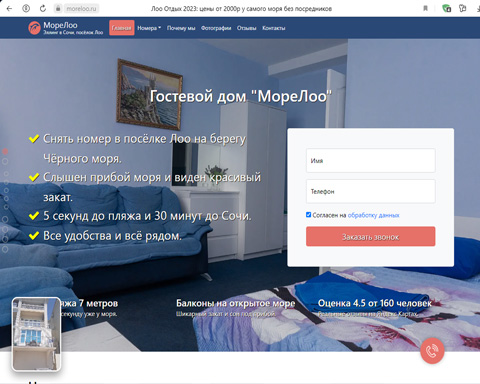This screenshot has height=384, width=480.
Task: Expand the Номера dropdown menu
Action: pyautogui.click(x=149, y=28)
